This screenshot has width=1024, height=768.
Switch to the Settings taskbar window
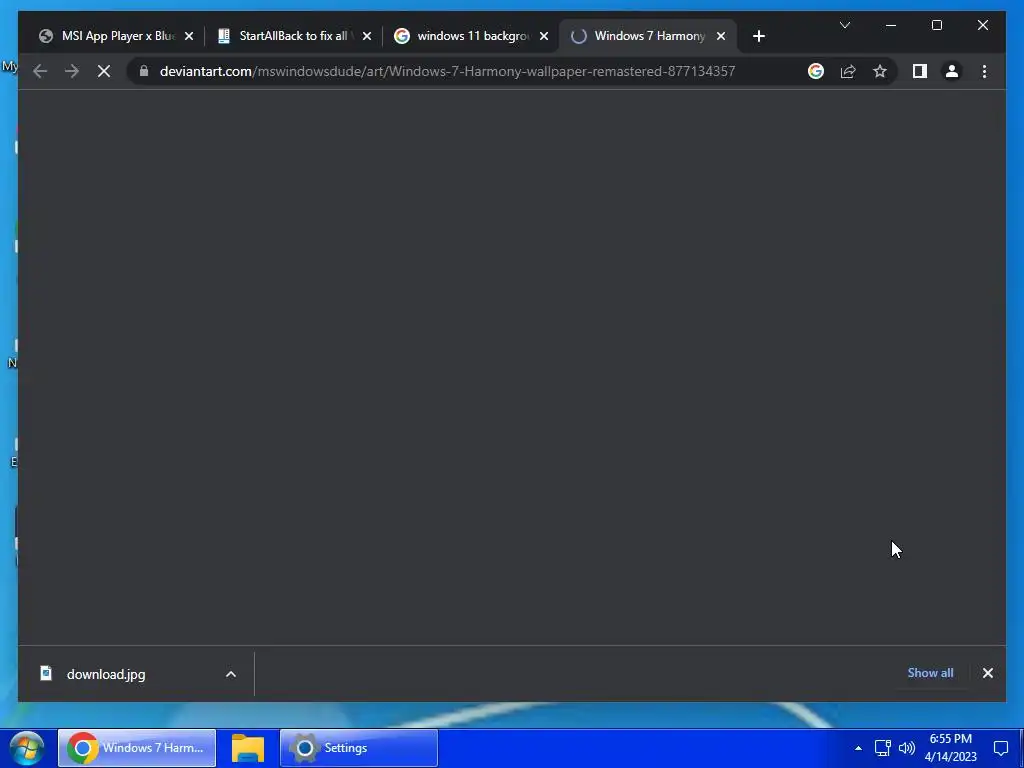(x=359, y=748)
